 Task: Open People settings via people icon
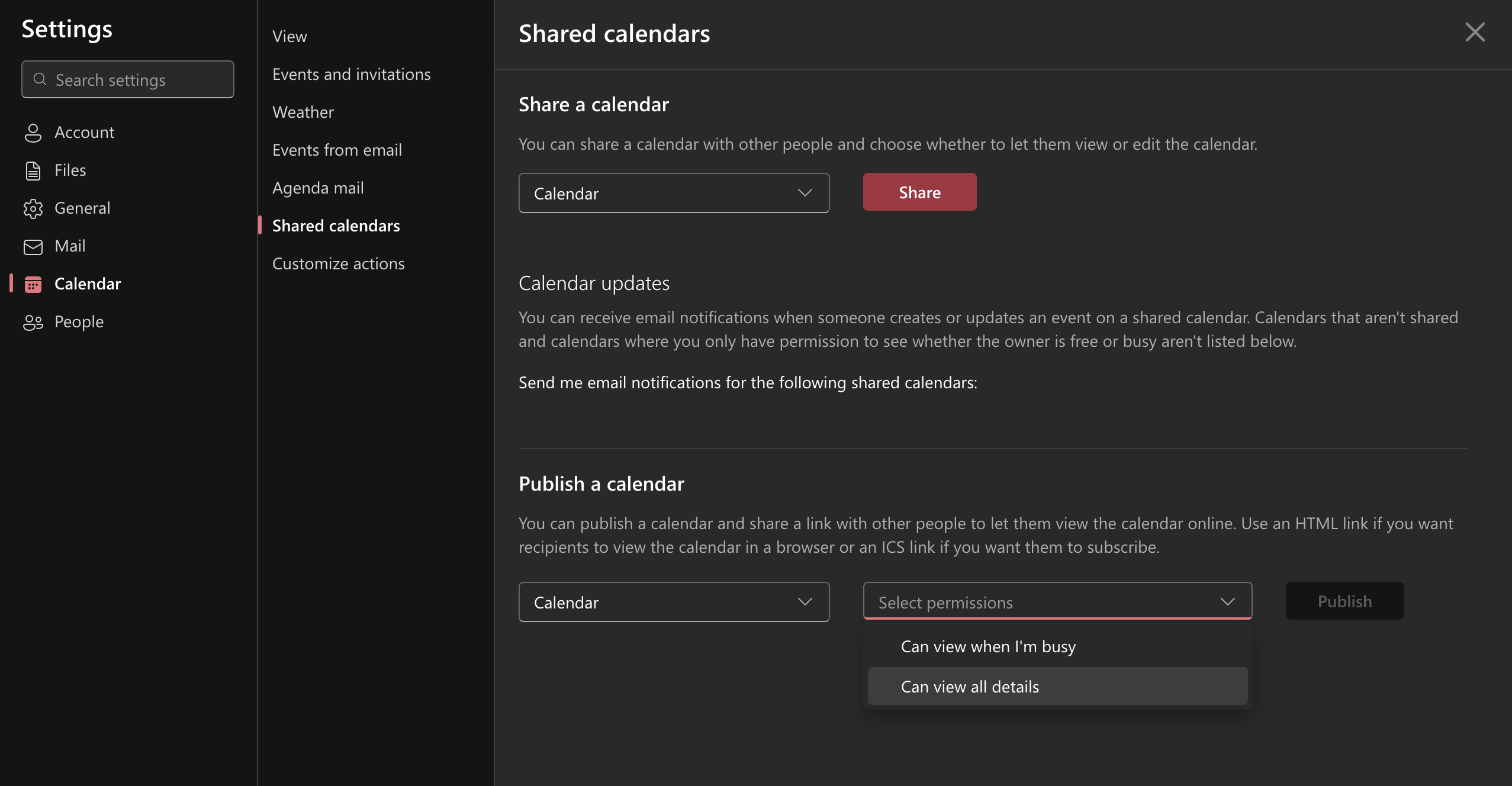[34, 322]
